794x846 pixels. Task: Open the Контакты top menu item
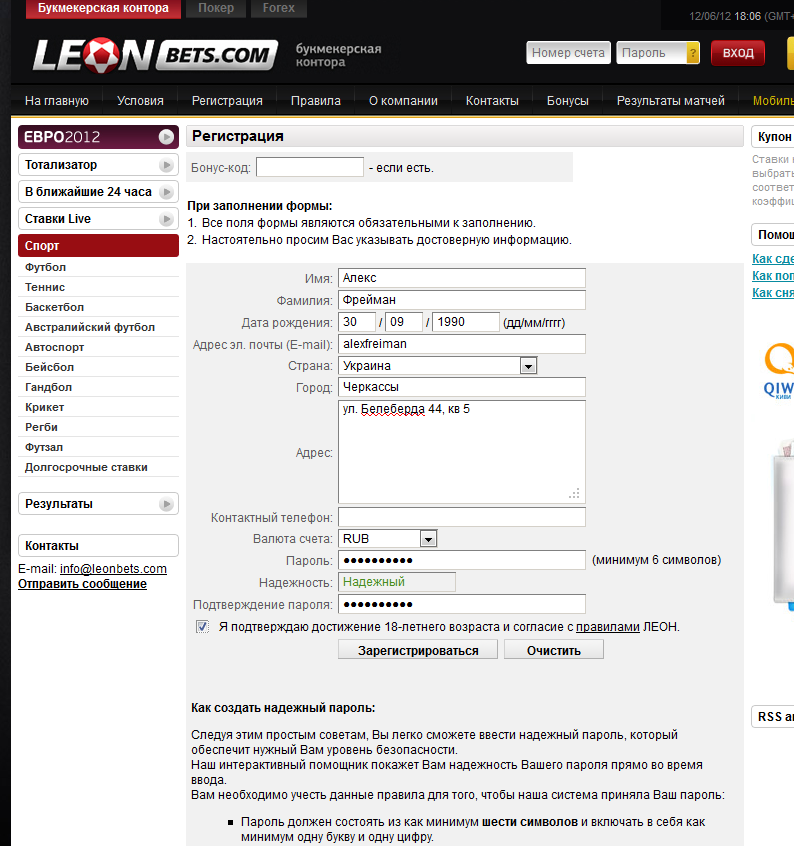coord(492,101)
